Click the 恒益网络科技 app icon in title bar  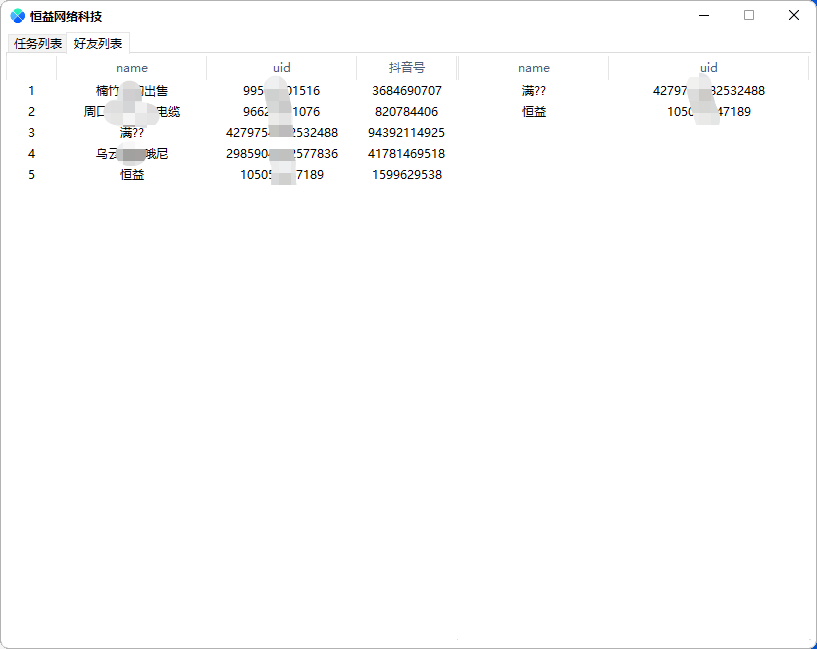click(x=18, y=16)
